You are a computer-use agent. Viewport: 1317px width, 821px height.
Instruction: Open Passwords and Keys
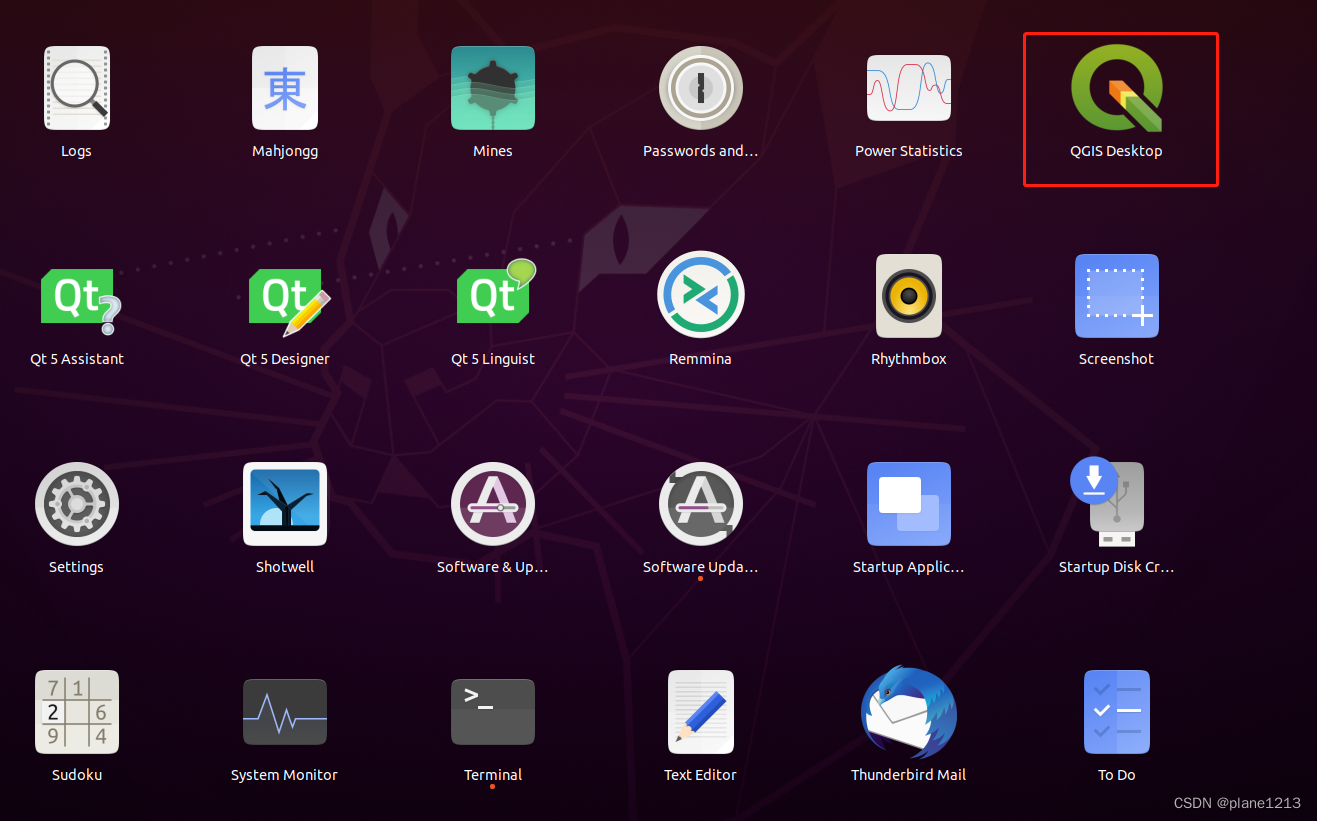tap(701, 88)
